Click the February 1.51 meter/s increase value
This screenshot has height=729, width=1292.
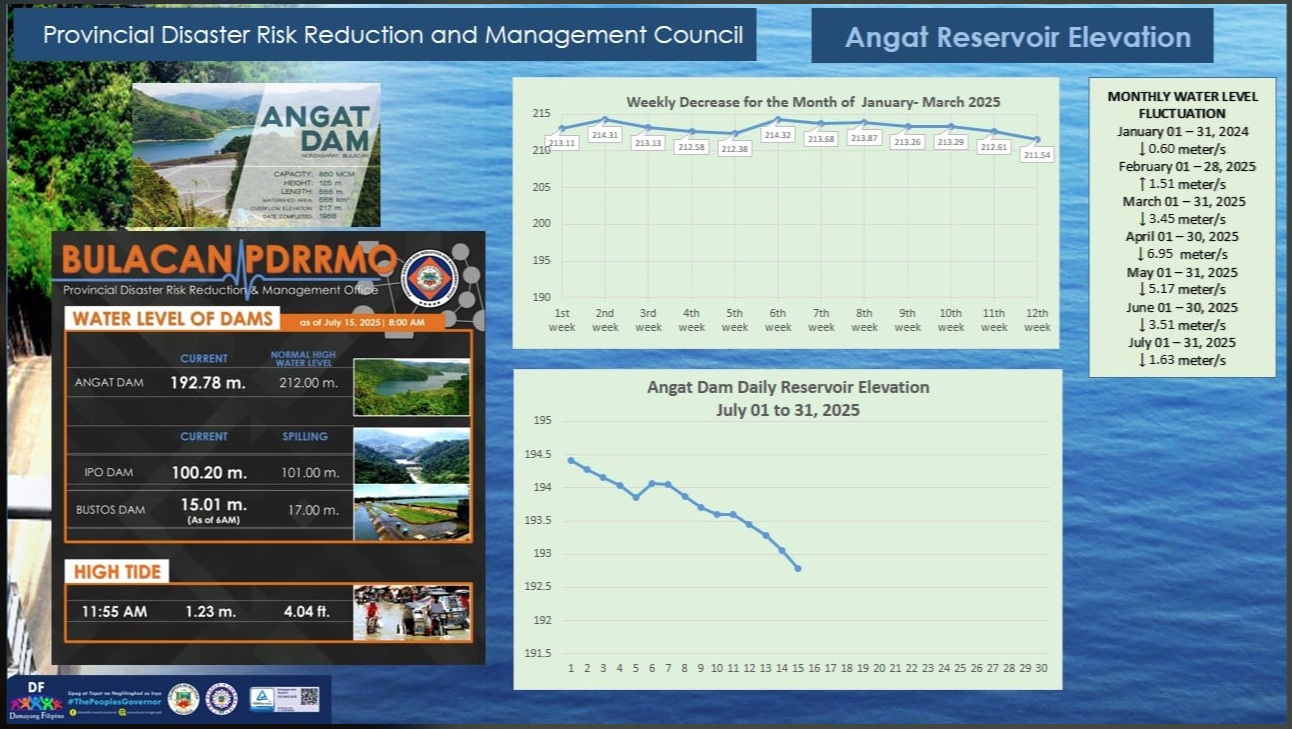pyautogui.click(x=1182, y=184)
